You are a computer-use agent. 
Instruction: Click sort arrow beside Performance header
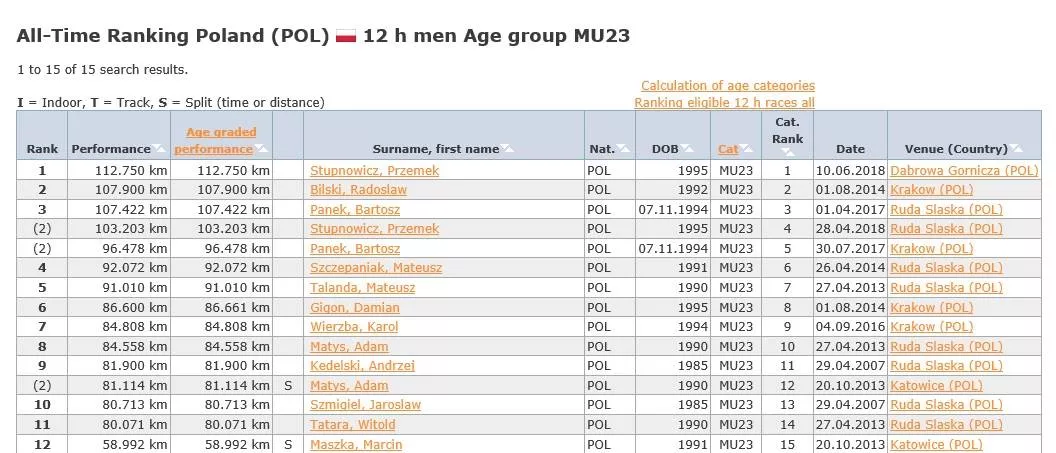click(x=159, y=149)
